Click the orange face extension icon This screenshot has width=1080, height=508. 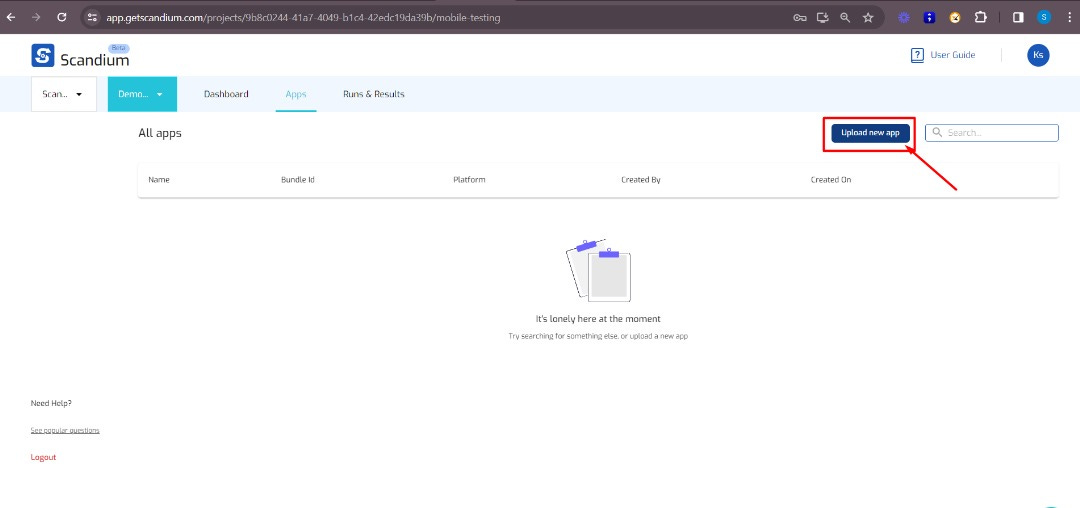tap(955, 18)
